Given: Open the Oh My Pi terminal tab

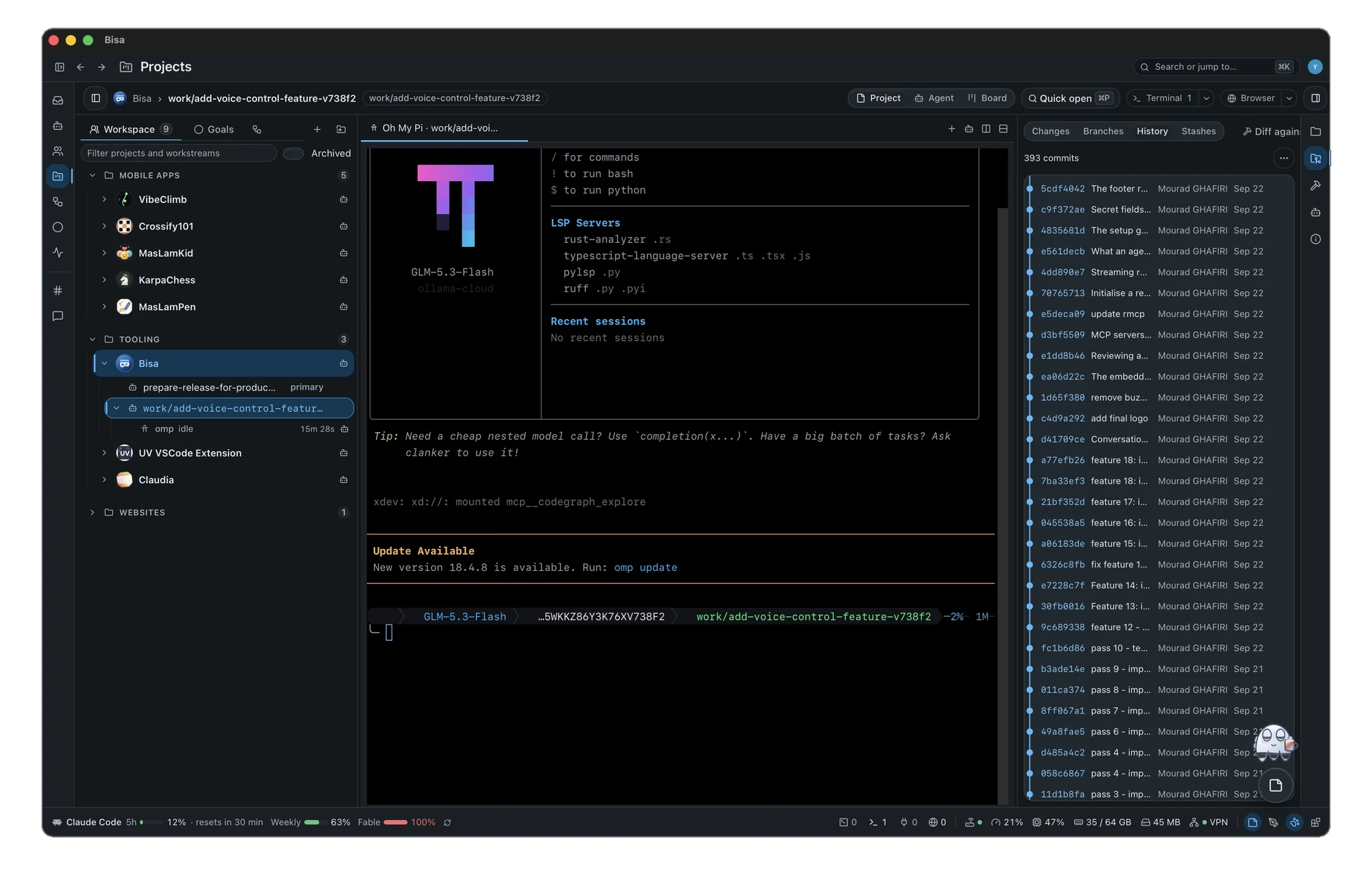Looking at the screenshot, I should [x=444, y=128].
